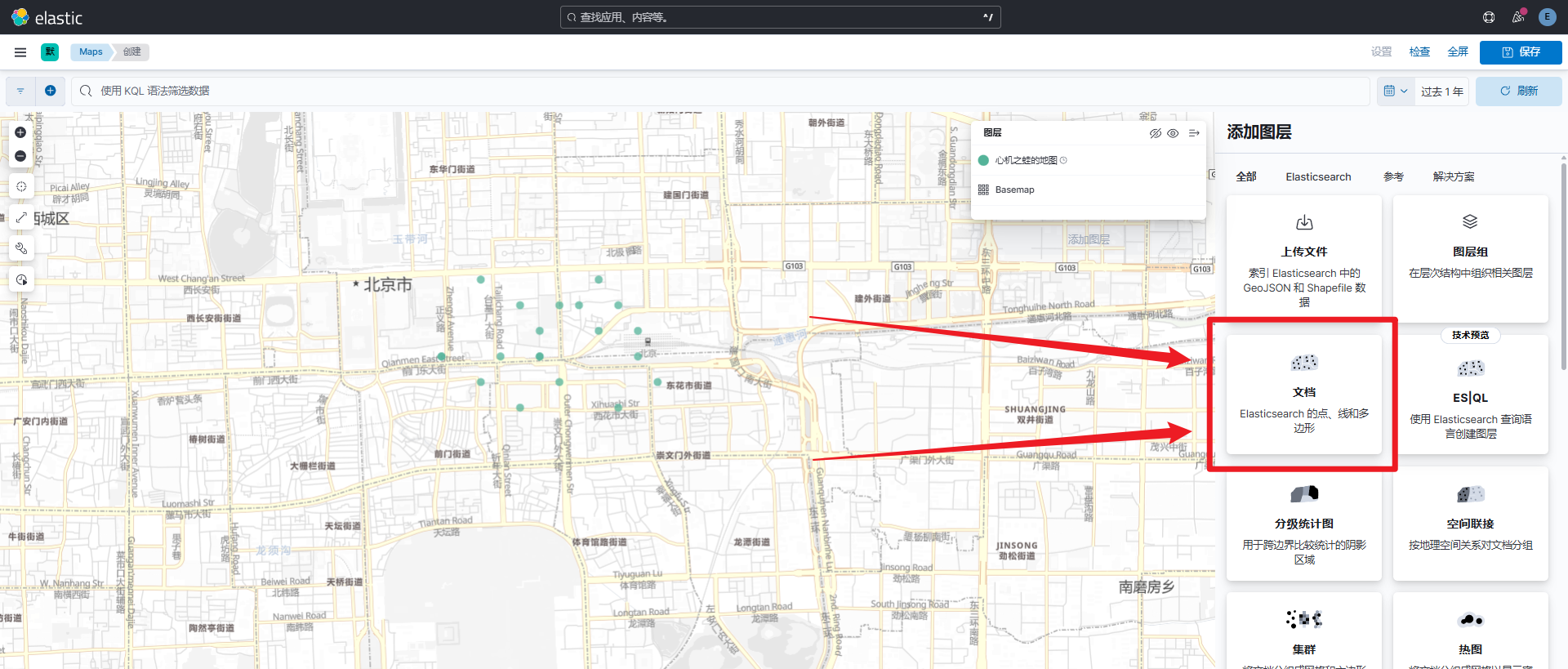Focus the KQL query input field
The height and width of the screenshot is (669, 1568).
click(x=720, y=91)
